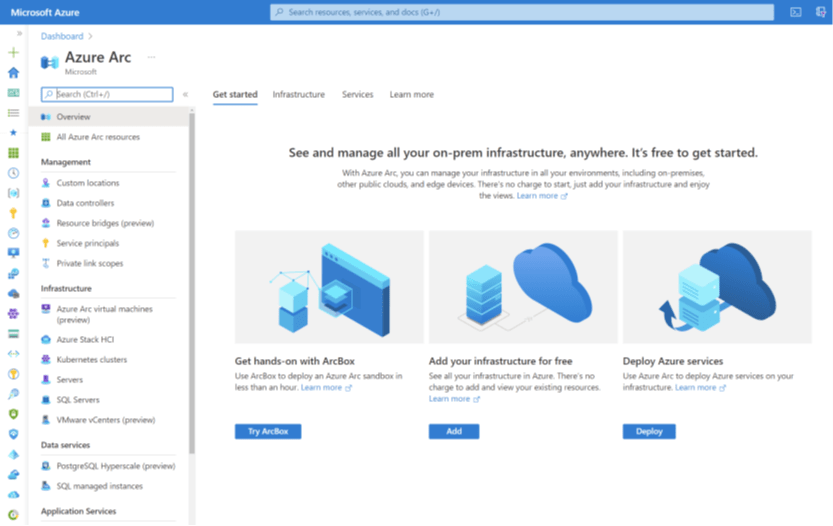Go to Home via the house icon

(x=13, y=73)
